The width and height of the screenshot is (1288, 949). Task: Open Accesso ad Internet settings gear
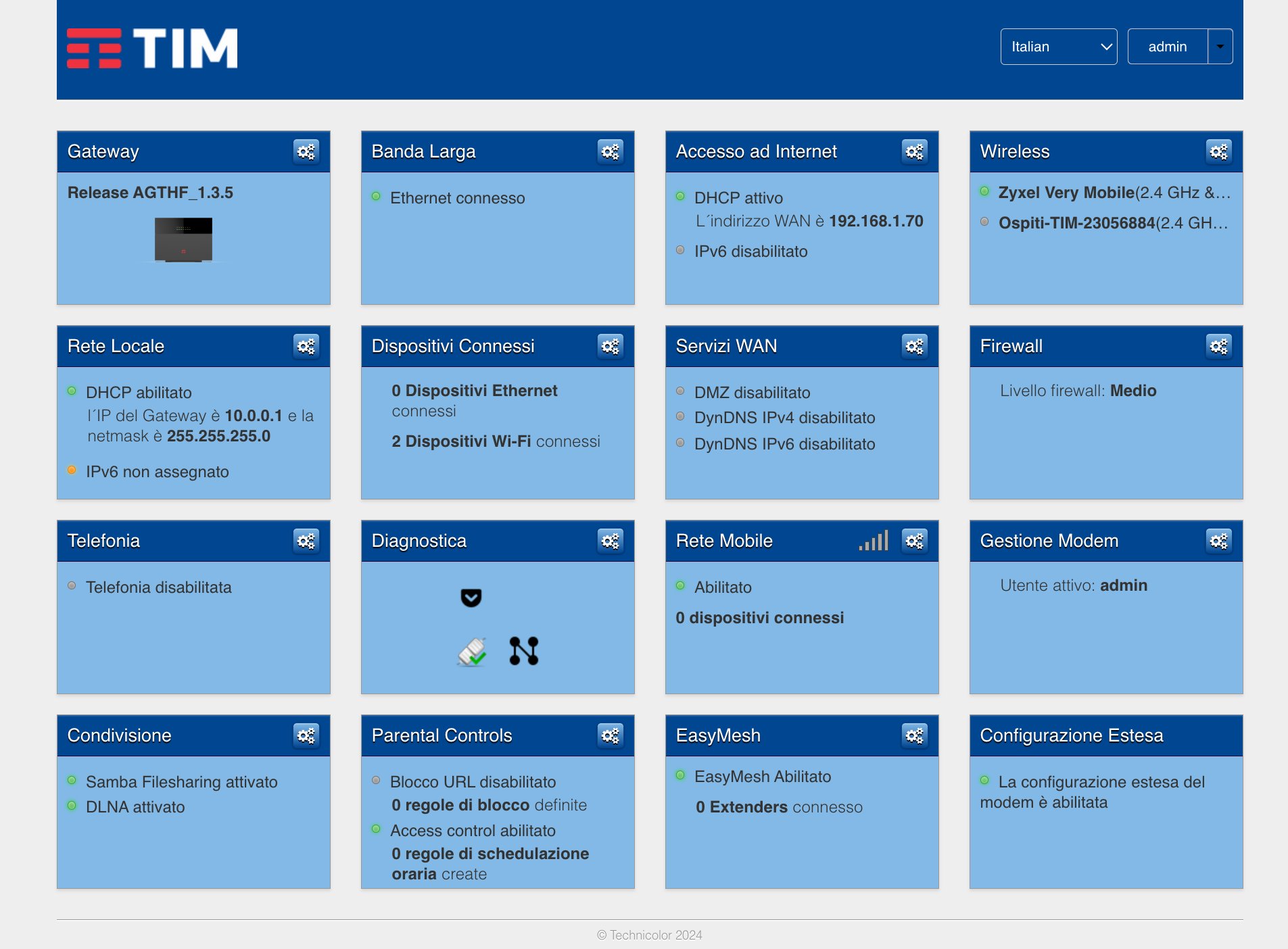(915, 151)
